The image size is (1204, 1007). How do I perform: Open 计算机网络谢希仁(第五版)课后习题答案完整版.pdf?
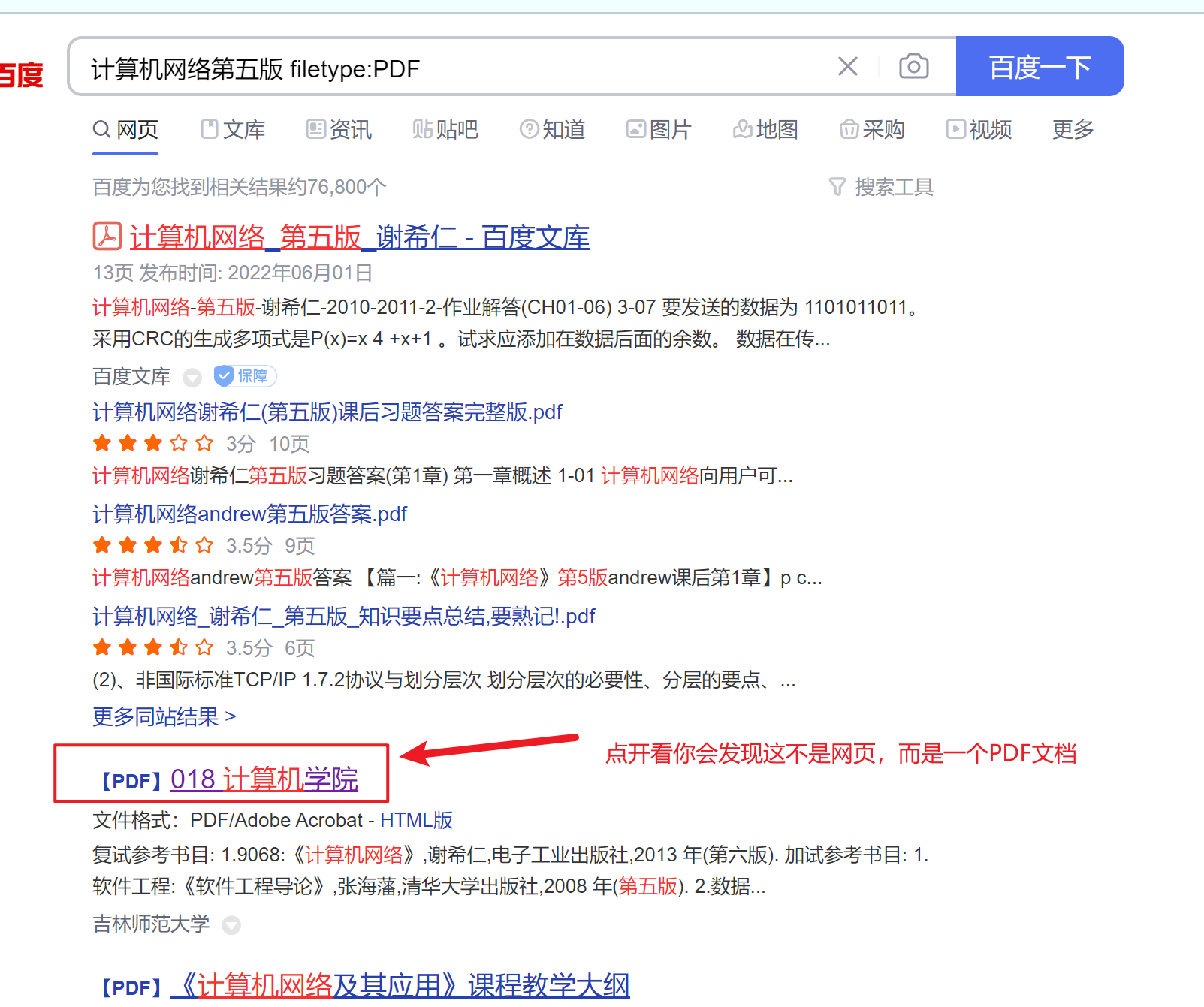click(x=327, y=412)
